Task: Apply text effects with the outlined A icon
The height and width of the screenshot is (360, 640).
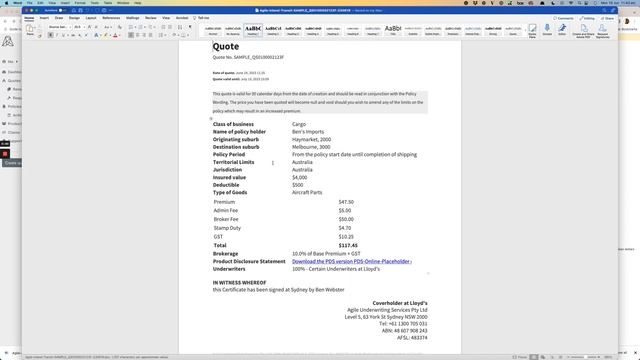Action: [96, 35]
